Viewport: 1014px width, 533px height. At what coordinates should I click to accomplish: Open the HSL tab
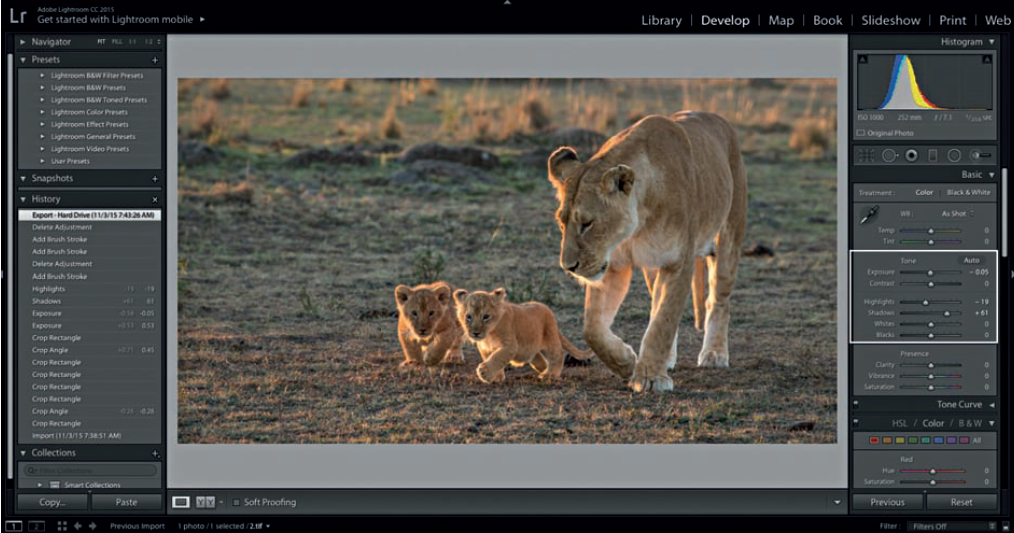point(899,423)
